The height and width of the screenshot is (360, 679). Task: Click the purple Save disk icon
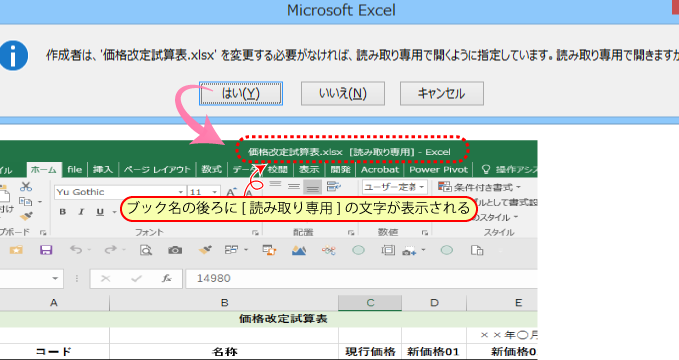tap(46, 250)
